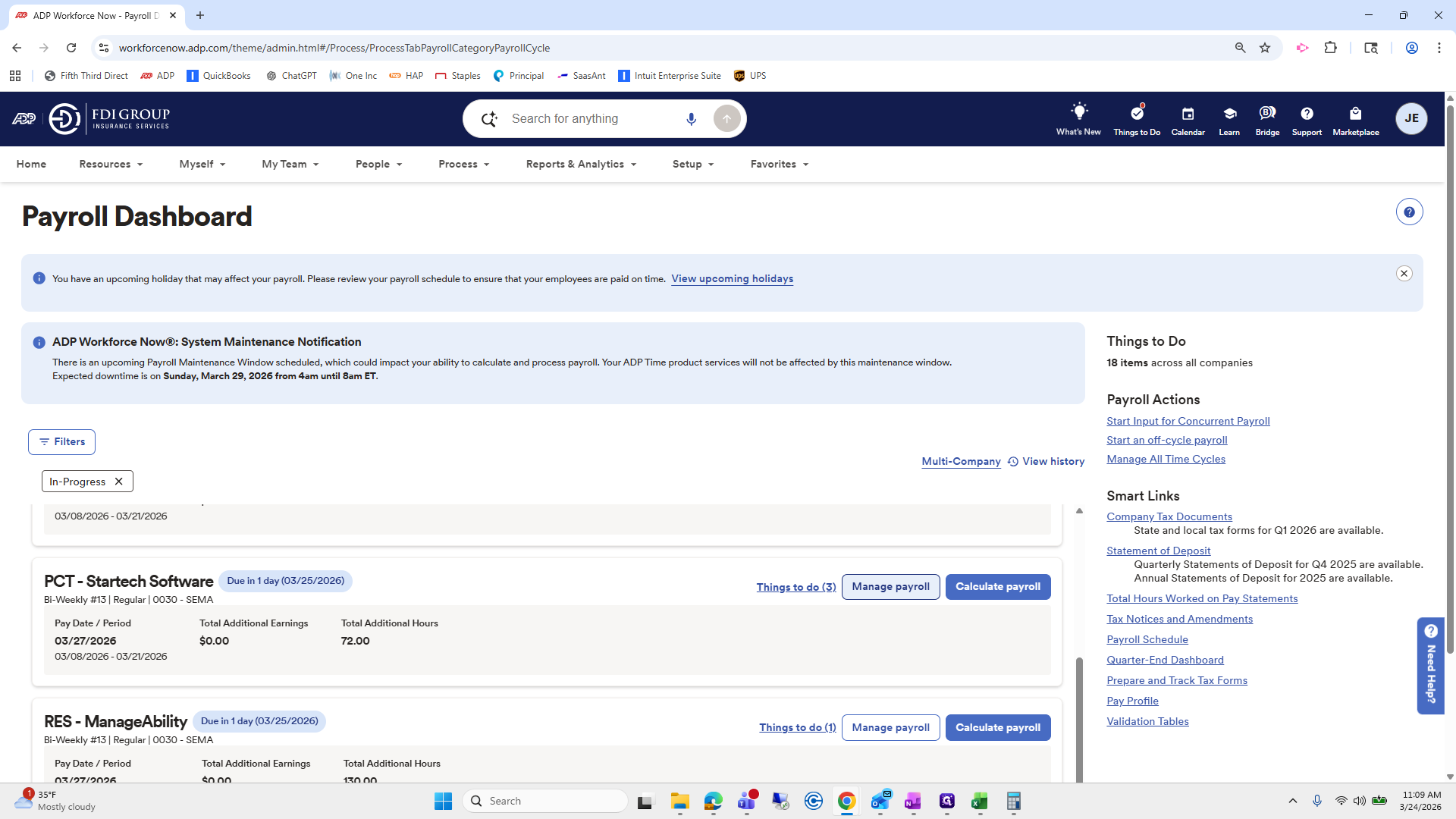Remove the In-Progress filter chip
This screenshot has height=819, width=1456.
[119, 482]
